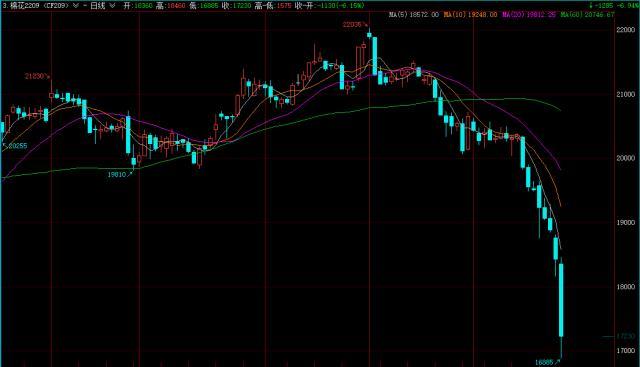The image size is (640, 367).
Task: Click the 16885 lowest price marker
Action: (547, 362)
